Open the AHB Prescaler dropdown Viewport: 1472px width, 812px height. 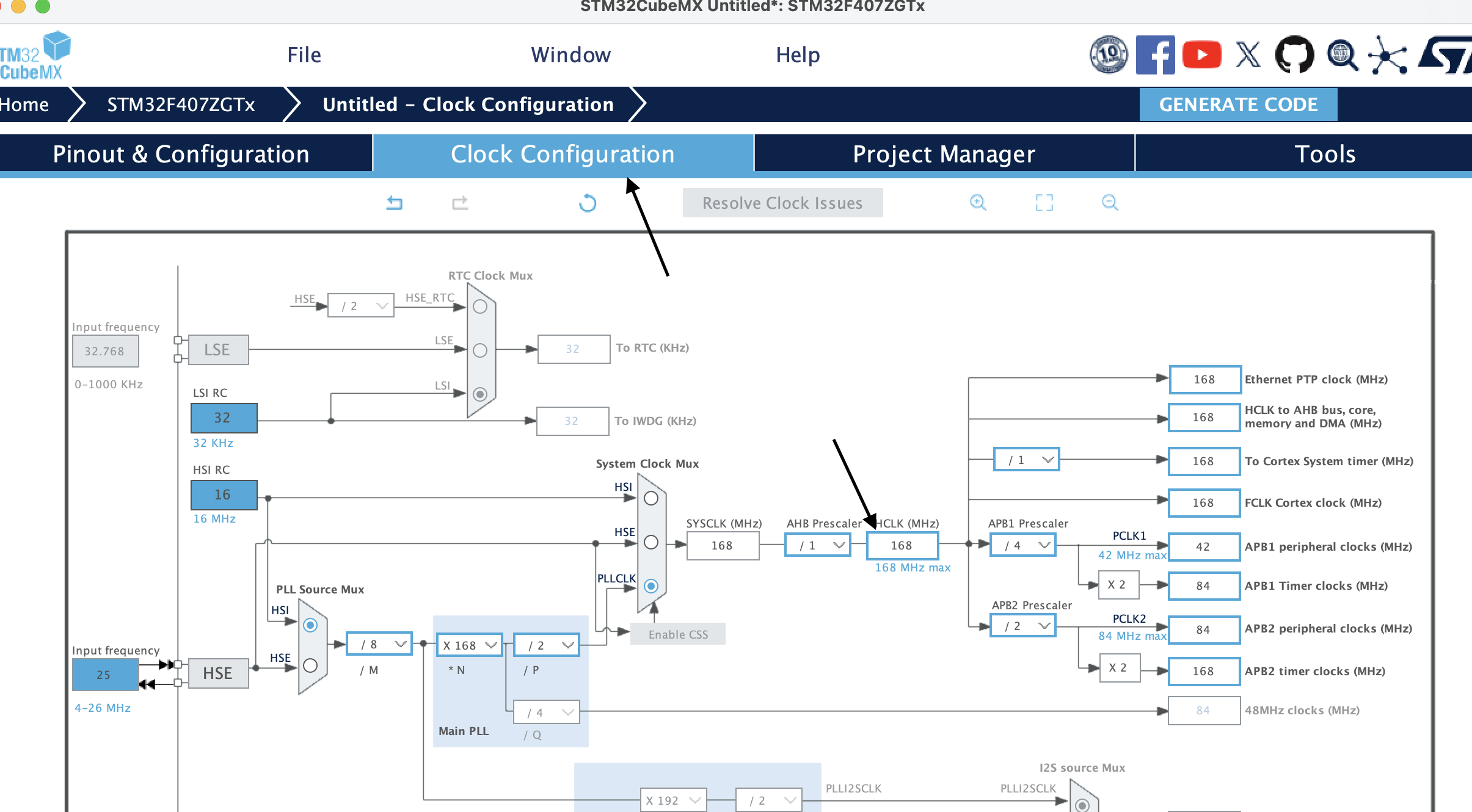(817, 545)
